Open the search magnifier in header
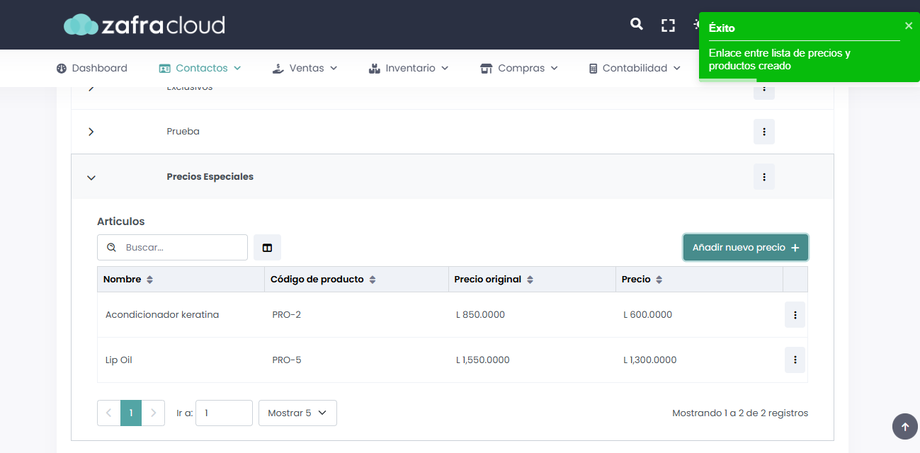The width and height of the screenshot is (920, 453). tap(636, 24)
